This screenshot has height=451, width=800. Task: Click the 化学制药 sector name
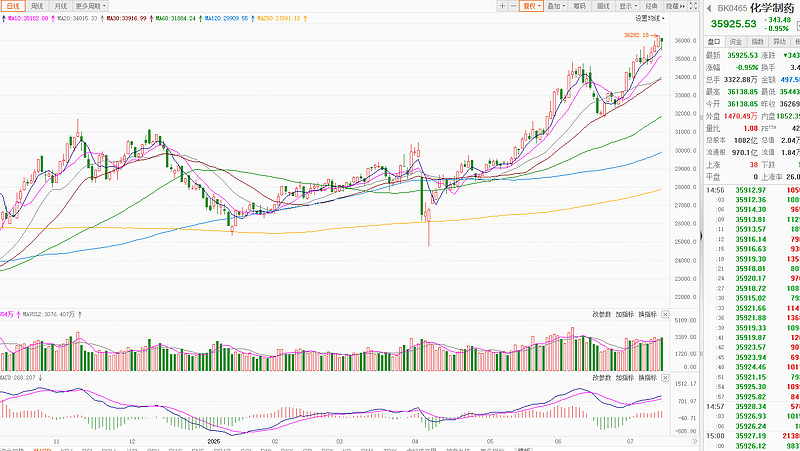[771, 8]
